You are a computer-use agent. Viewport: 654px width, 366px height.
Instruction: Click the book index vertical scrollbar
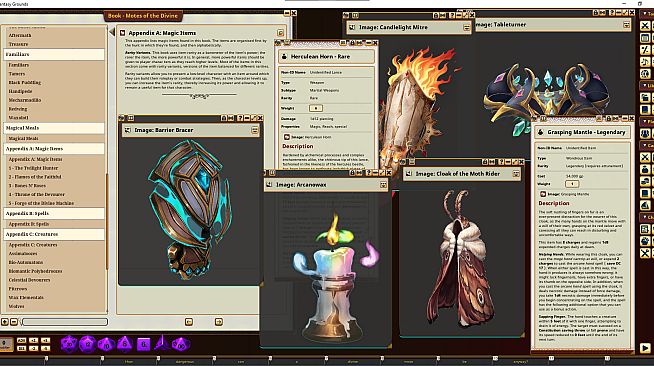[x=107, y=221]
